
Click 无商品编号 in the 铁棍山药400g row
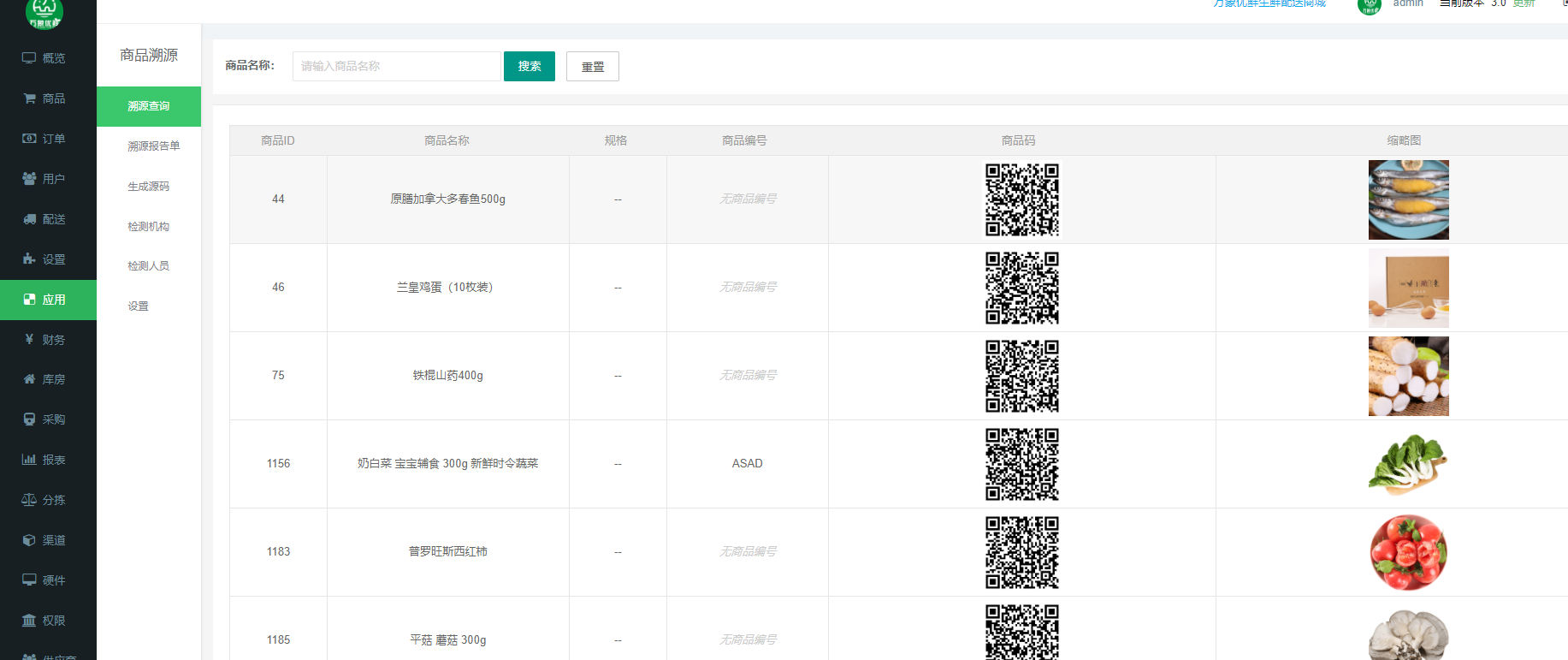point(748,375)
